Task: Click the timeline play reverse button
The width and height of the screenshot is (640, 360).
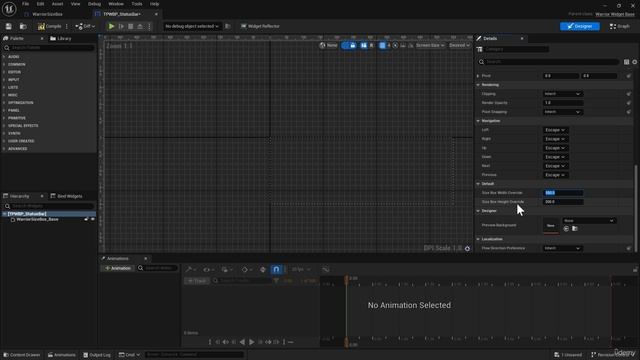Action: coord(242,342)
